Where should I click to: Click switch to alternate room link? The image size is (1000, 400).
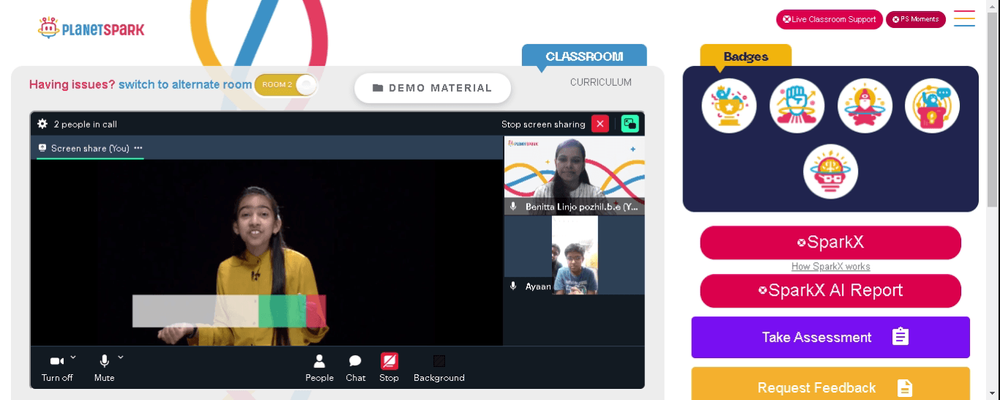coord(185,84)
